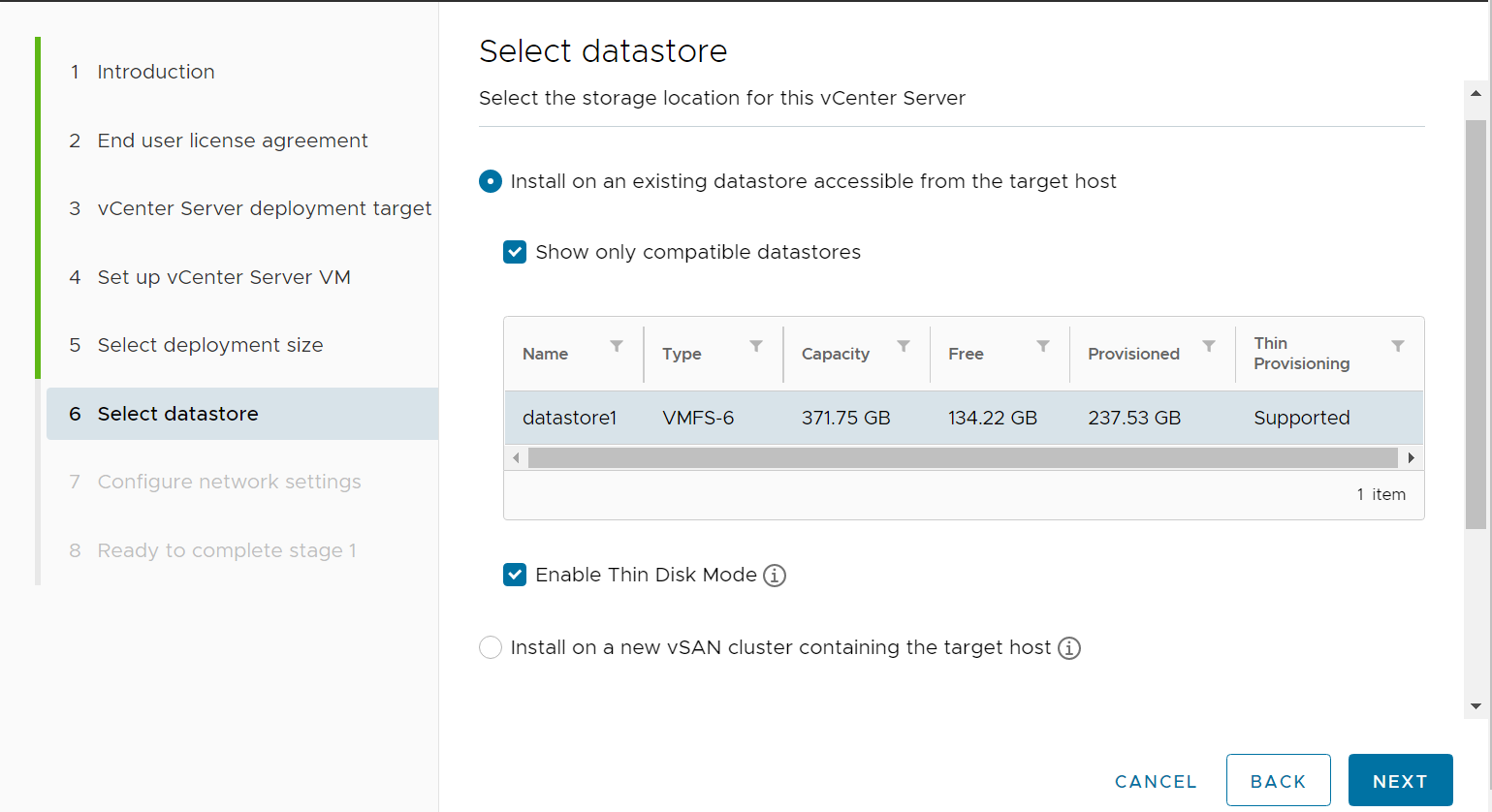
Task: Click step 7 Configure network settings
Action: click(x=215, y=482)
